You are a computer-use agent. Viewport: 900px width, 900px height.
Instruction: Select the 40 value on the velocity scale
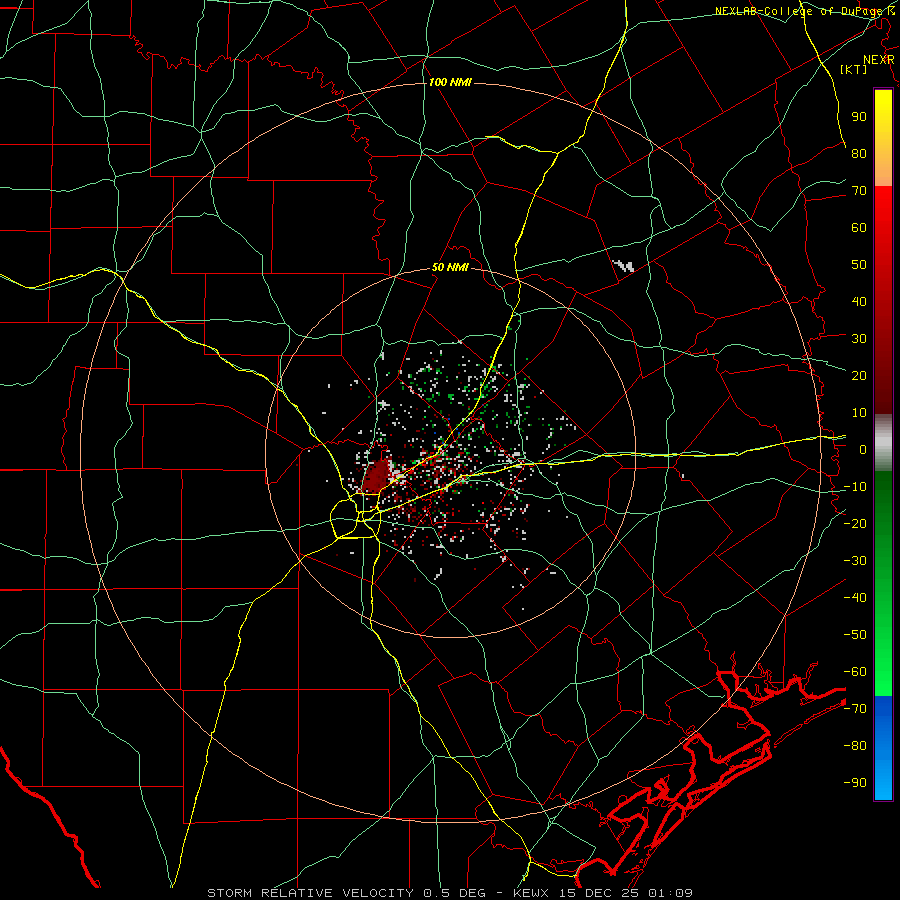(x=859, y=301)
